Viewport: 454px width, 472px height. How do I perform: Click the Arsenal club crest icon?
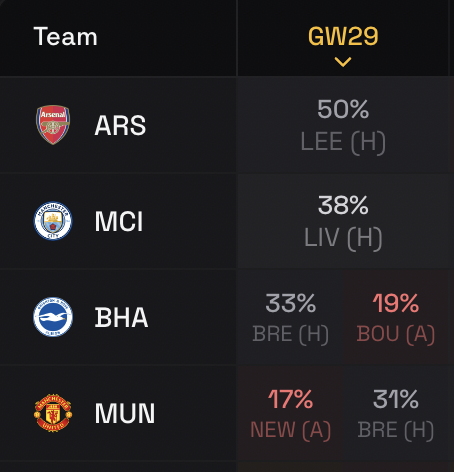(x=53, y=125)
